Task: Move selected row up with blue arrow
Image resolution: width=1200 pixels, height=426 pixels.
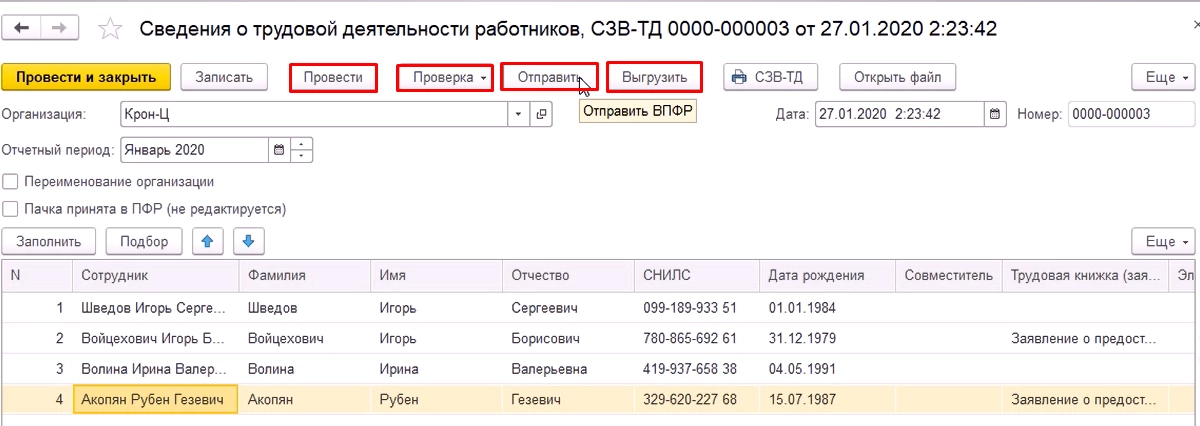Action: [207, 241]
